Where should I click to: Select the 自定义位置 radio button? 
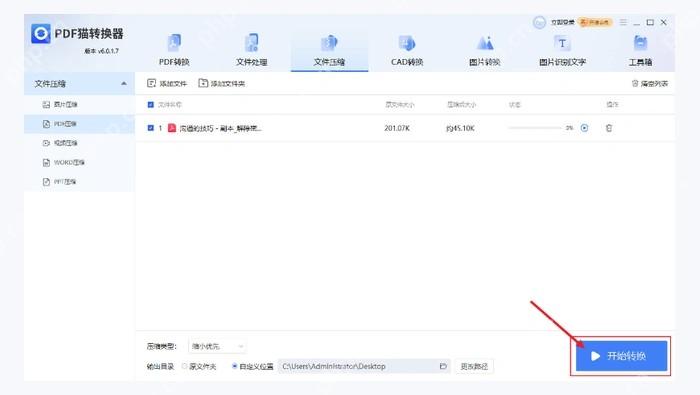tap(234, 366)
